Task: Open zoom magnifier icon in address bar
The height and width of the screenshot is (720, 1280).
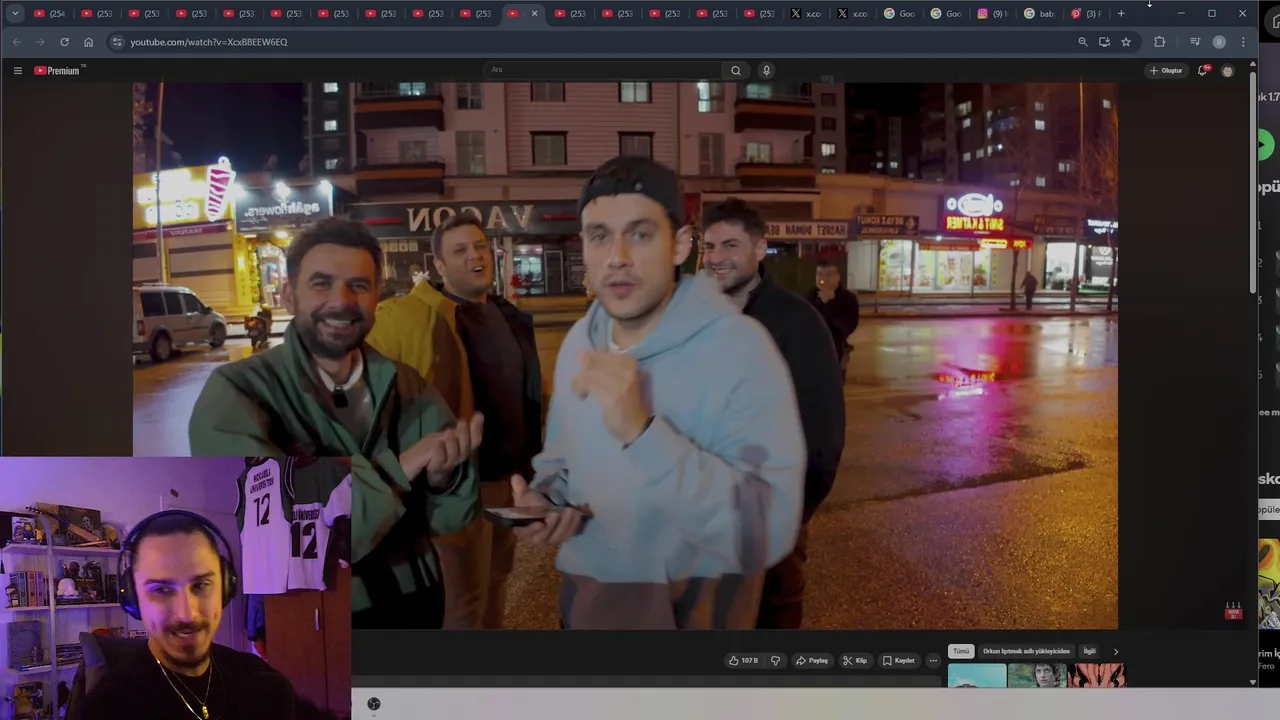Action: pyautogui.click(x=1082, y=42)
